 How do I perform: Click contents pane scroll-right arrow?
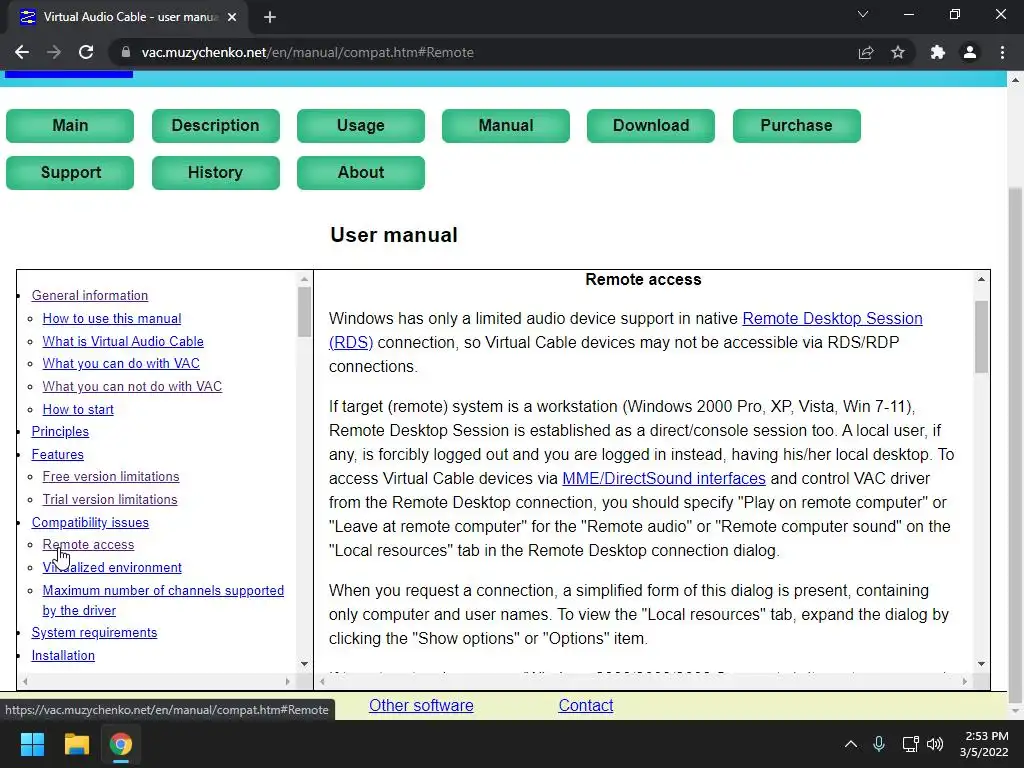pos(287,681)
